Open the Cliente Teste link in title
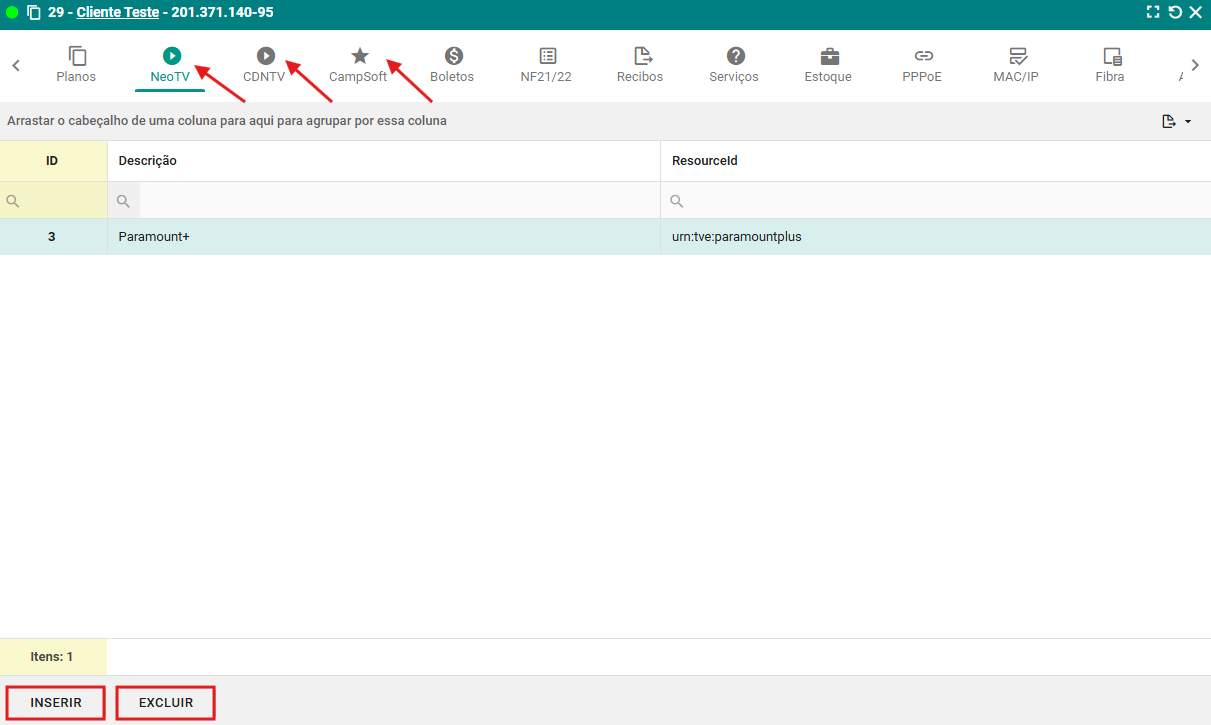Screen dimensions: 1211x725 click(117, 13)
